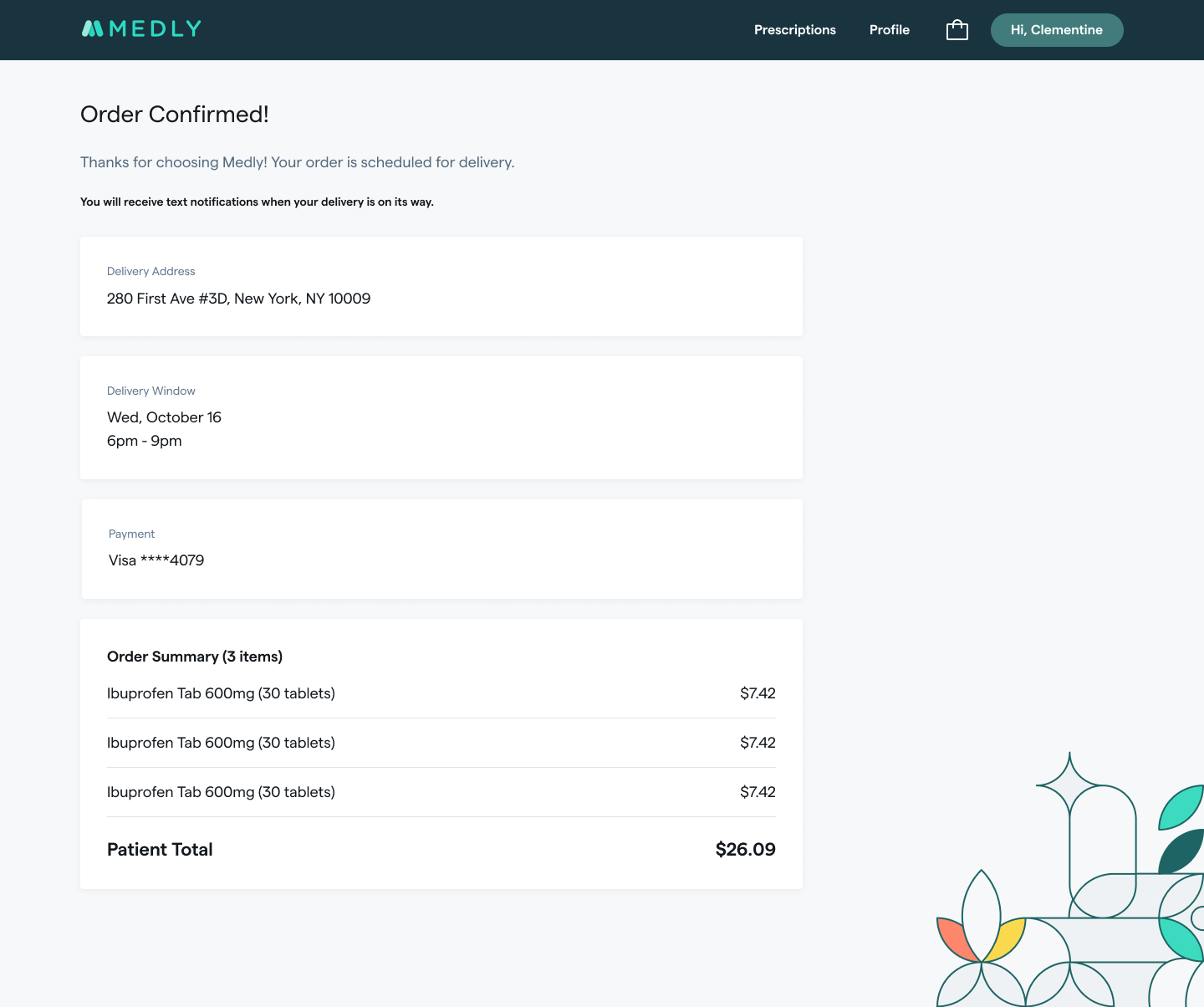
Task: Select the Wed, October 16 delivery date
Action: pyautogui.click(x=164, y=417)
